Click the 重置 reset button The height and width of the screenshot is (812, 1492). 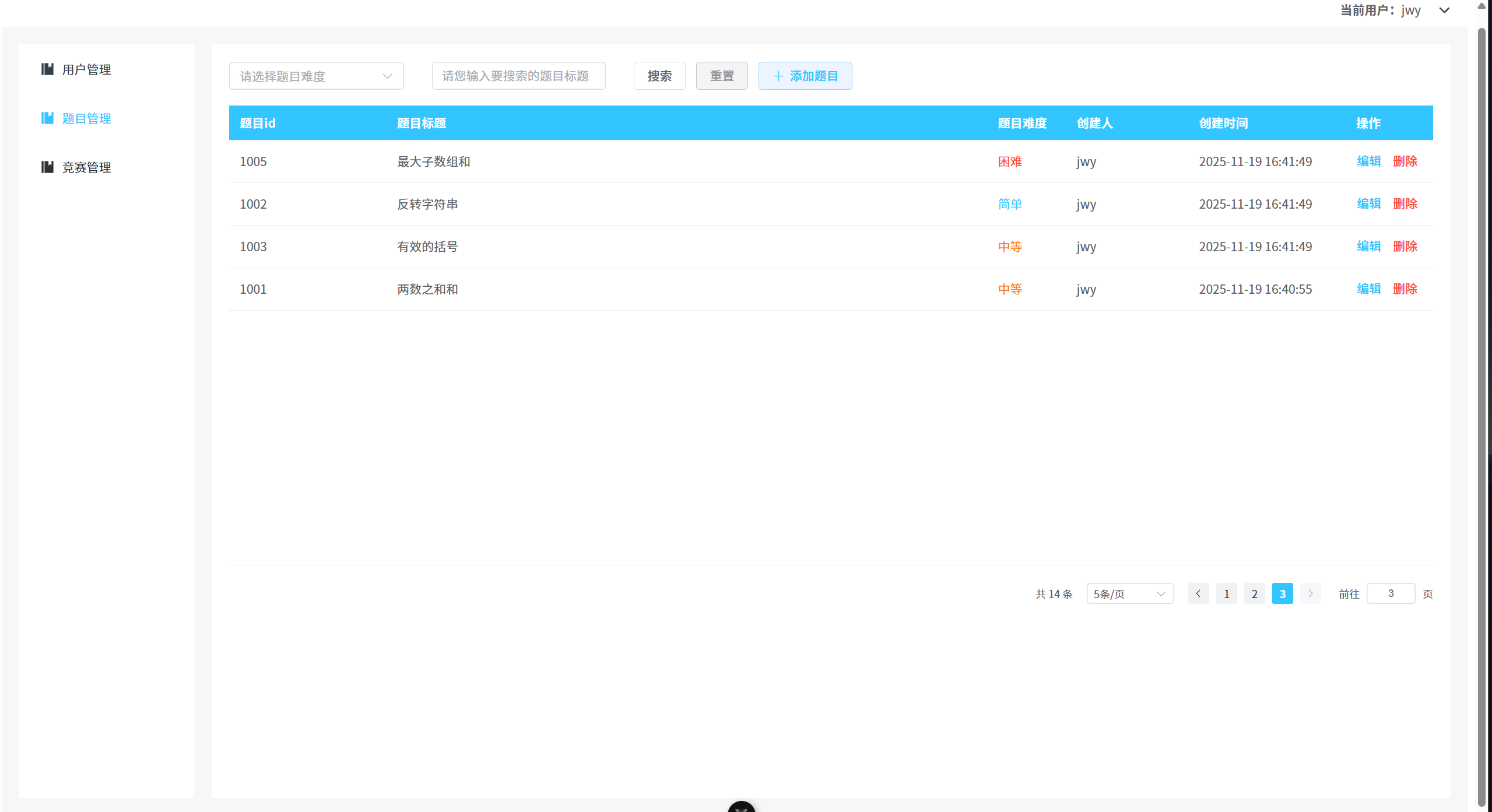click(x=721, y=76)
